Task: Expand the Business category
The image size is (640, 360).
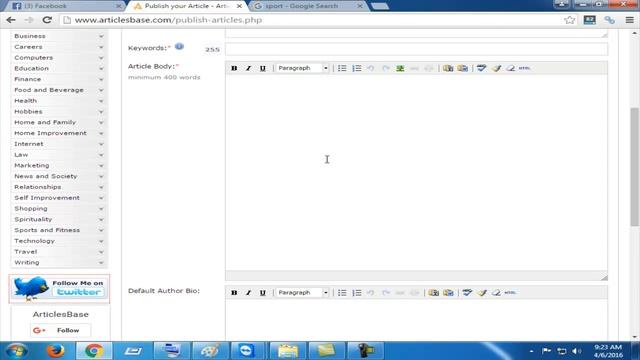Action: pyautogui.click(x=101, y=36)
